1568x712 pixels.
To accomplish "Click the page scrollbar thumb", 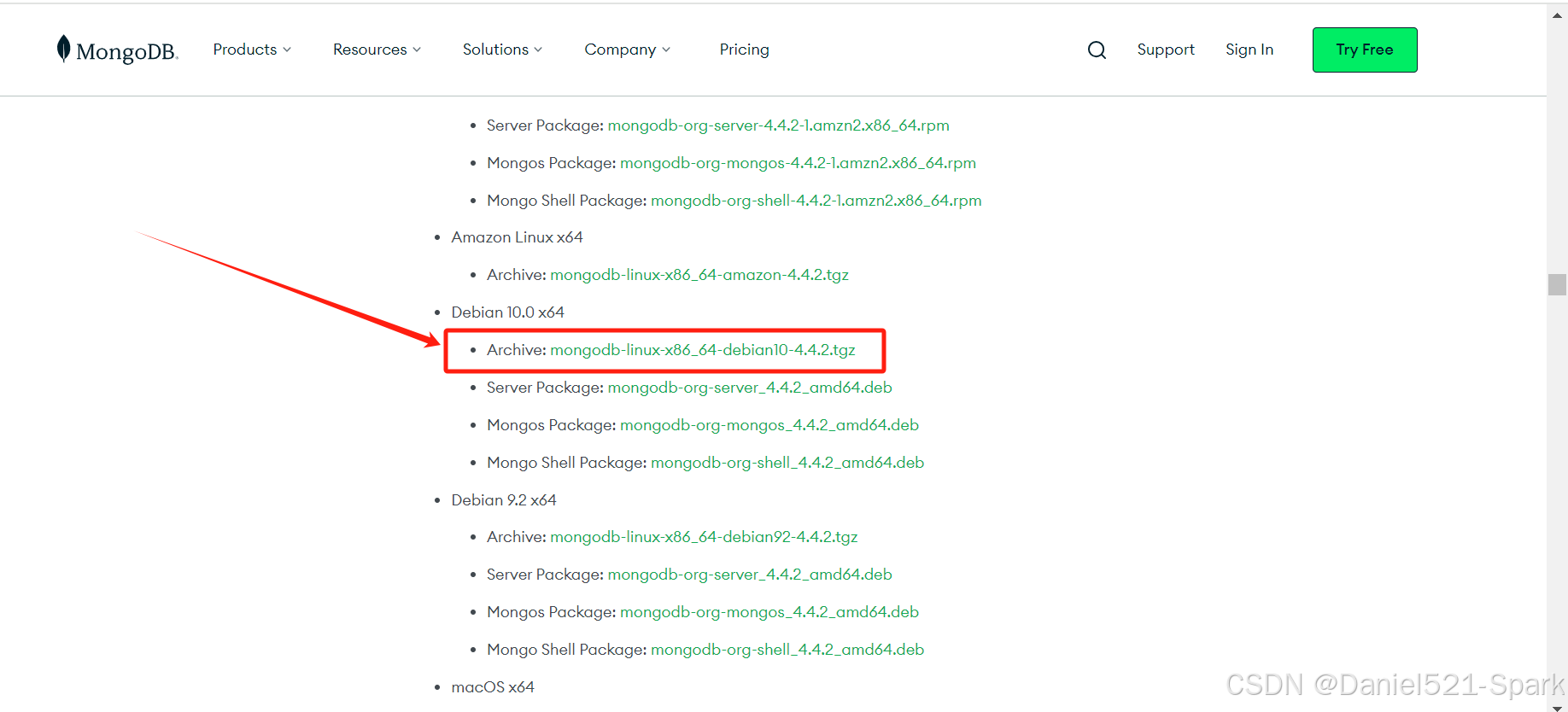I will pyautogui.click(x=1557, y=284).
